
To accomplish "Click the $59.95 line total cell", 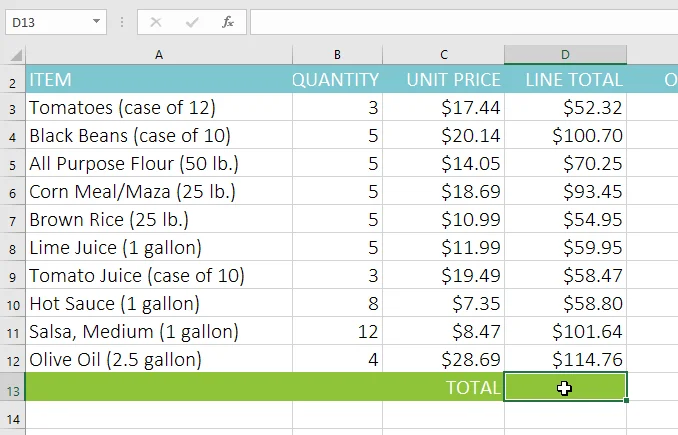I will [x=565, y=247].
